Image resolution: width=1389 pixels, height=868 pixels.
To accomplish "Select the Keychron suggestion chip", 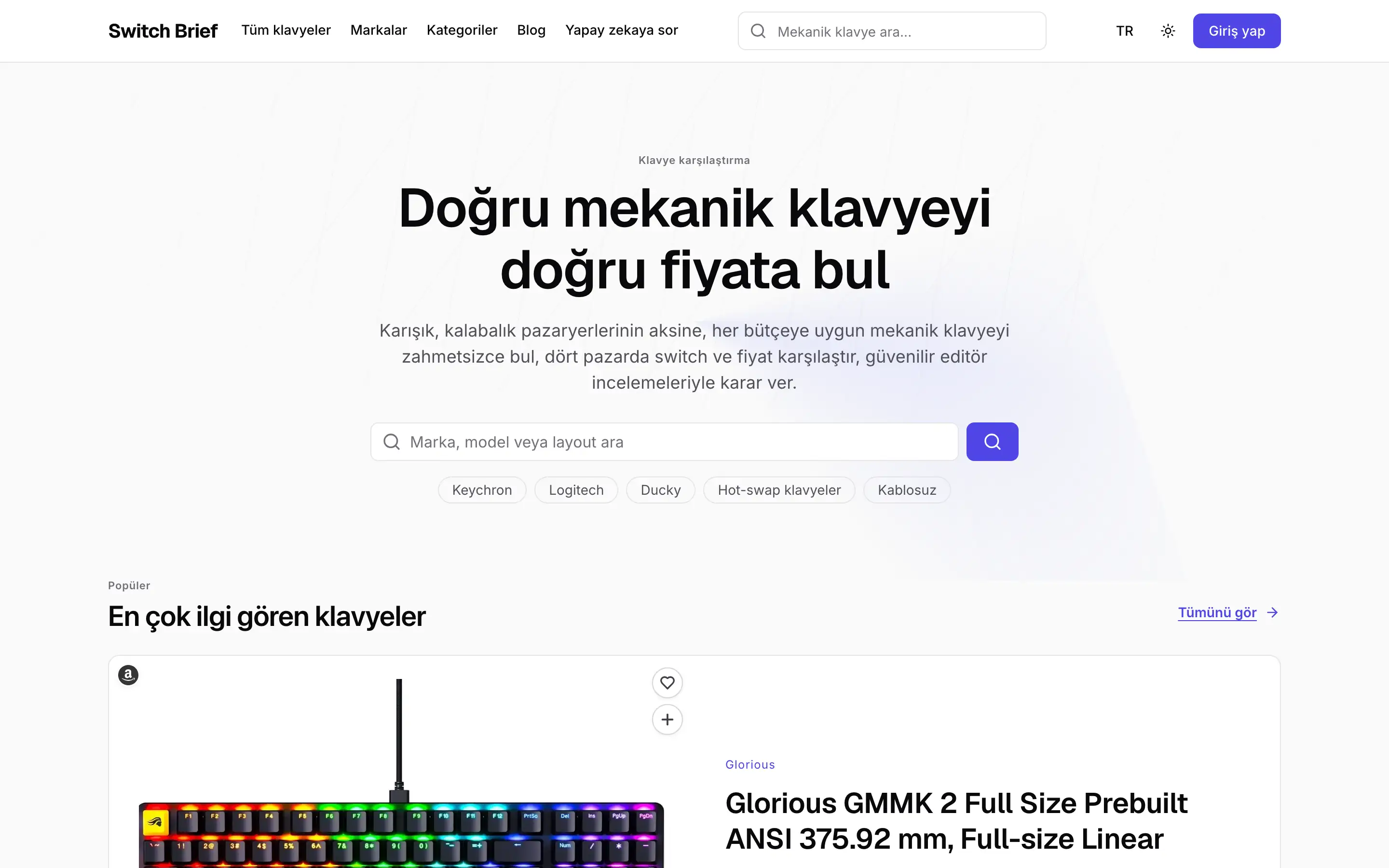I will pos(482,489).
